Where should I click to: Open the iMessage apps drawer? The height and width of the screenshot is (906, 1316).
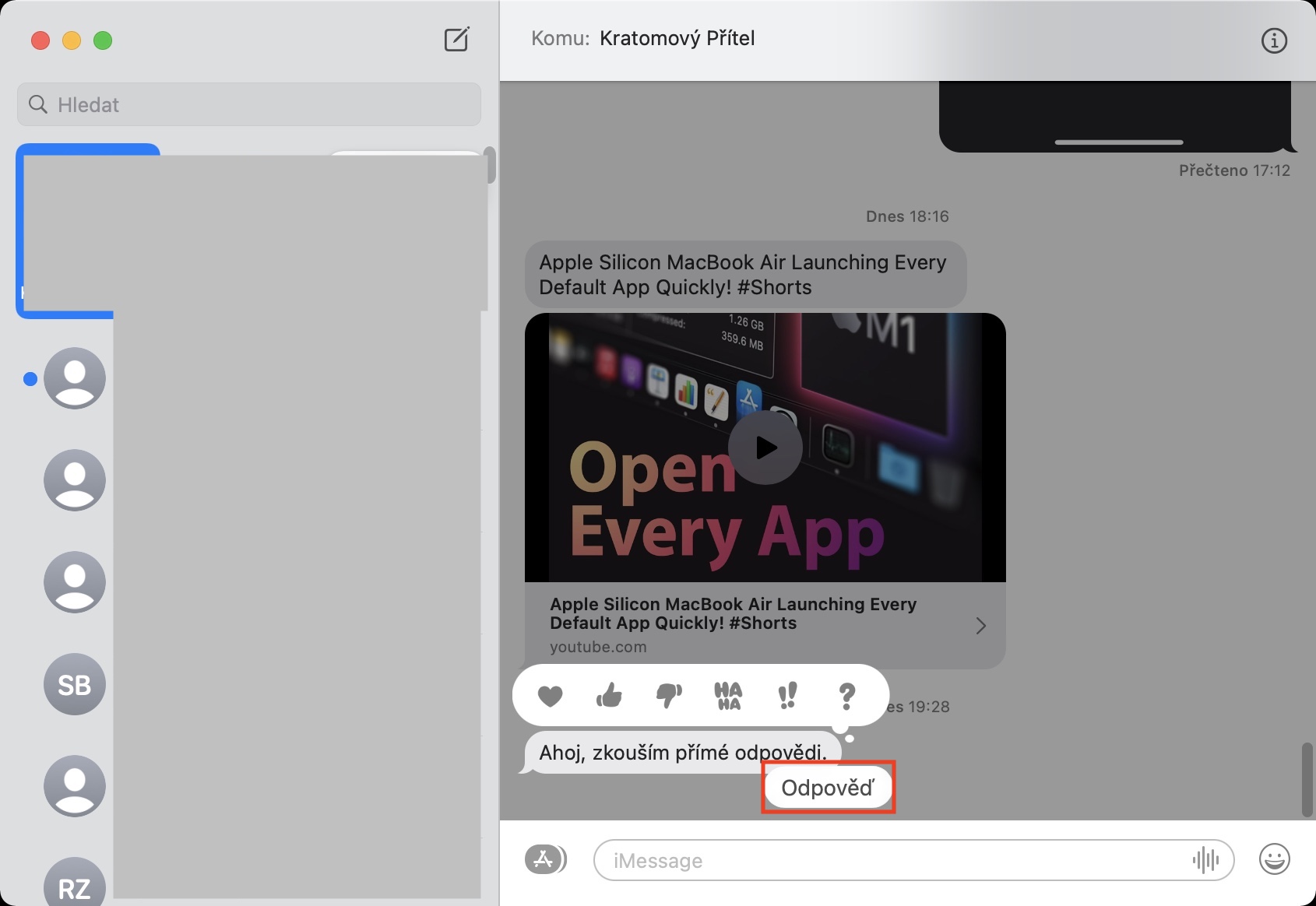coord(545,860)
